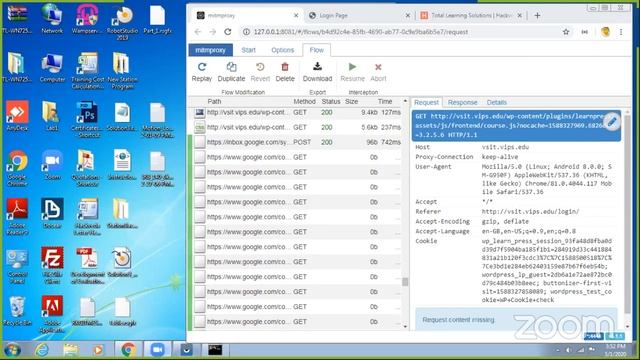
Task: Open the AnyDesk desktop shortcut
Action: 17,116
